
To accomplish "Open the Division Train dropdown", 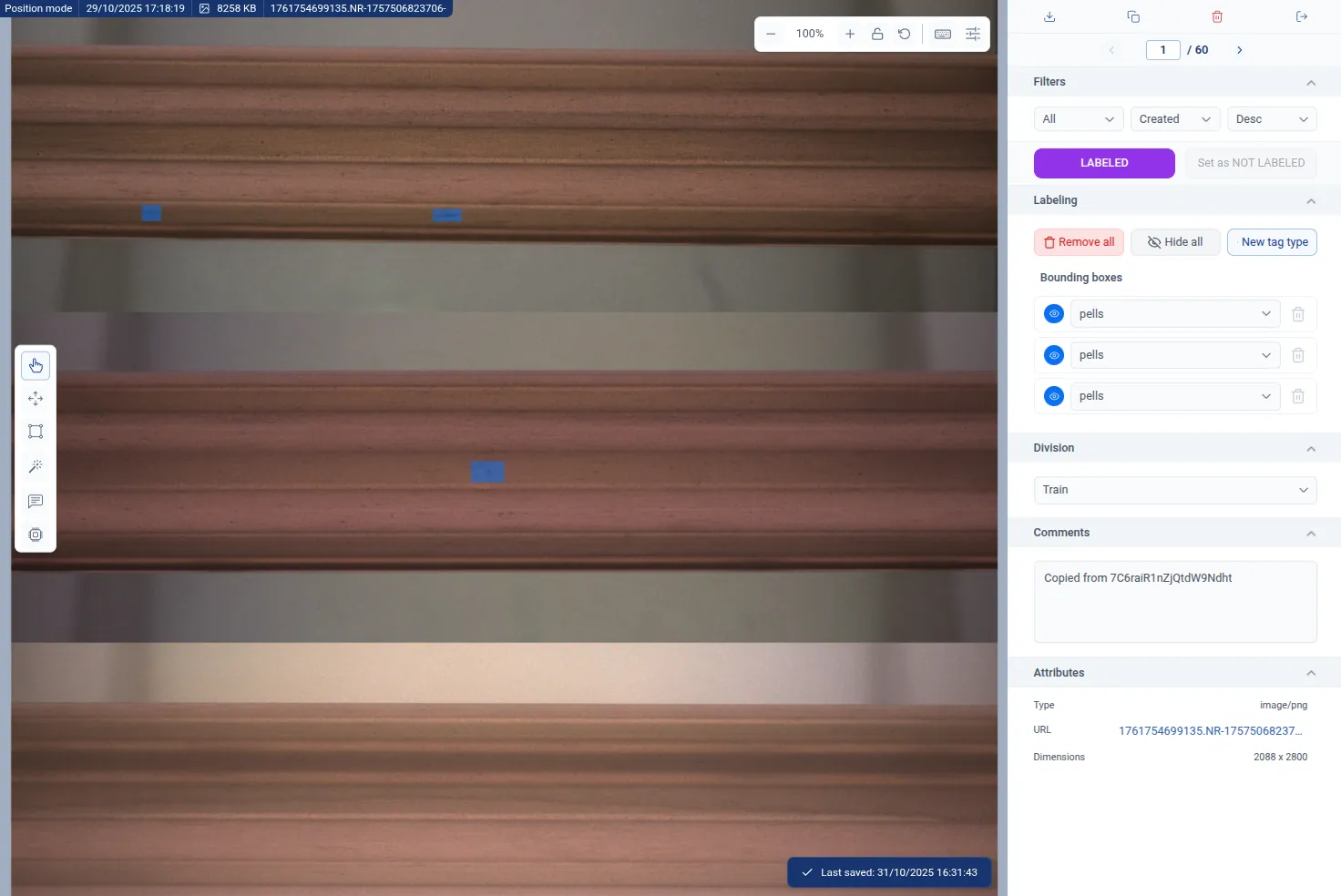I will (1174, 490).
